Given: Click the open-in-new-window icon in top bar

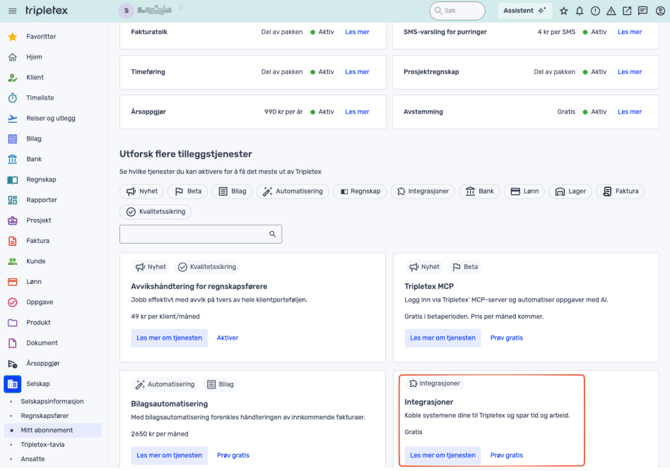Looking at the screenshot, I should 627,11.
